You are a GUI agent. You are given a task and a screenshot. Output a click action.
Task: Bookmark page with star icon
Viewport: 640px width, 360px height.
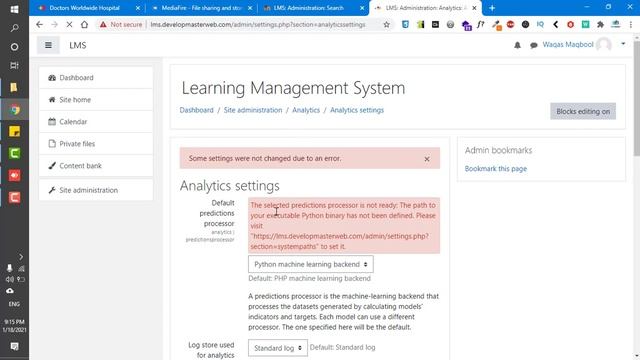(x=386, y=24)
